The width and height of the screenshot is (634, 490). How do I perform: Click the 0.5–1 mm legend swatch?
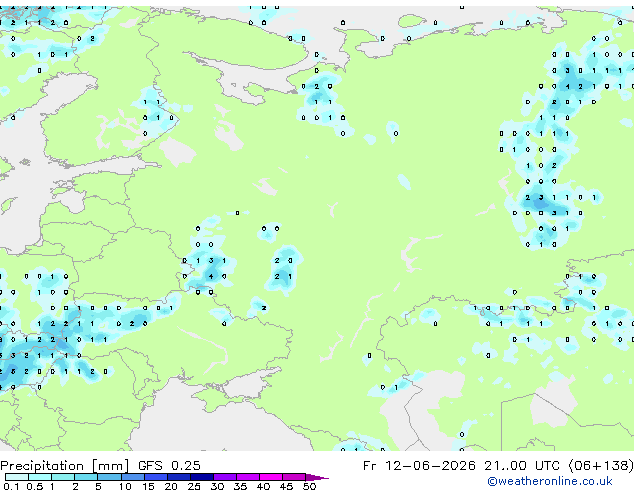click(x=40, y=477)
